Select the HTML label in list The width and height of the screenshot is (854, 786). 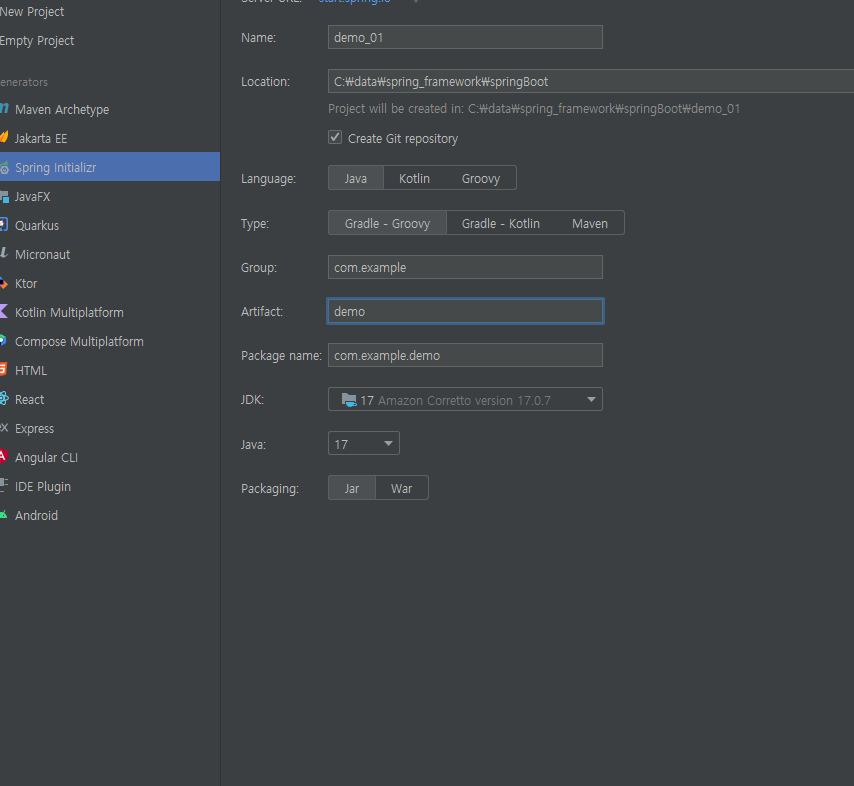[x=30, y=370]
